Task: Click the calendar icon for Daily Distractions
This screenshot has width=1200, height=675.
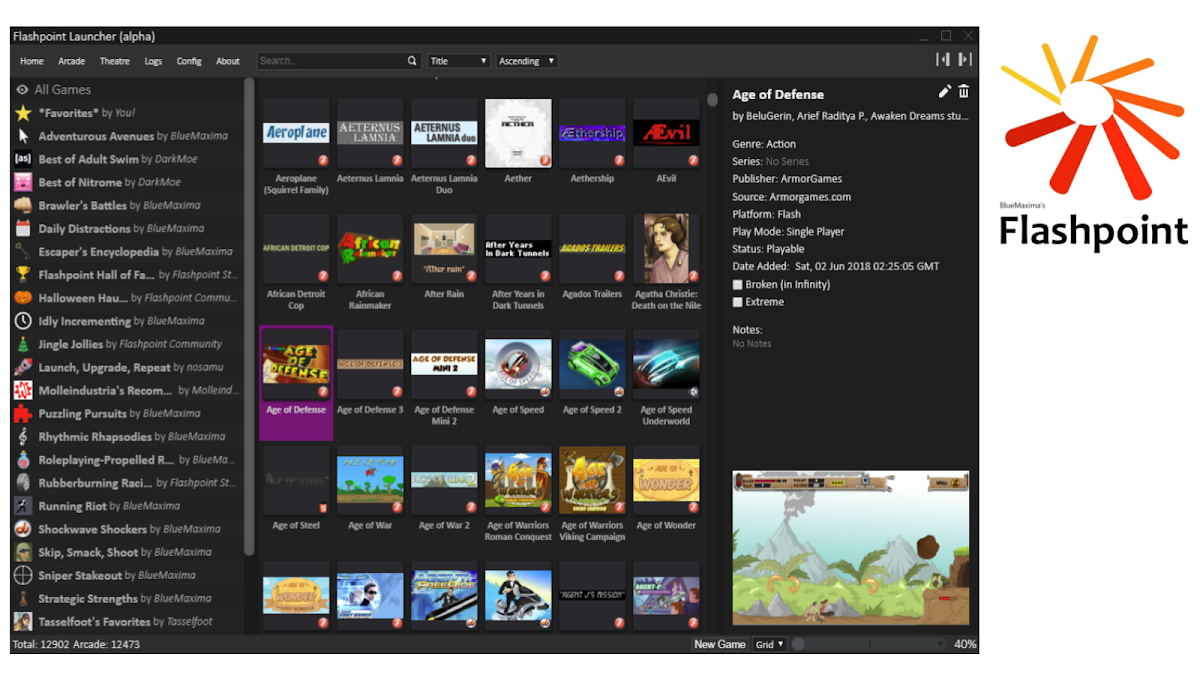Action: [23, 228]
